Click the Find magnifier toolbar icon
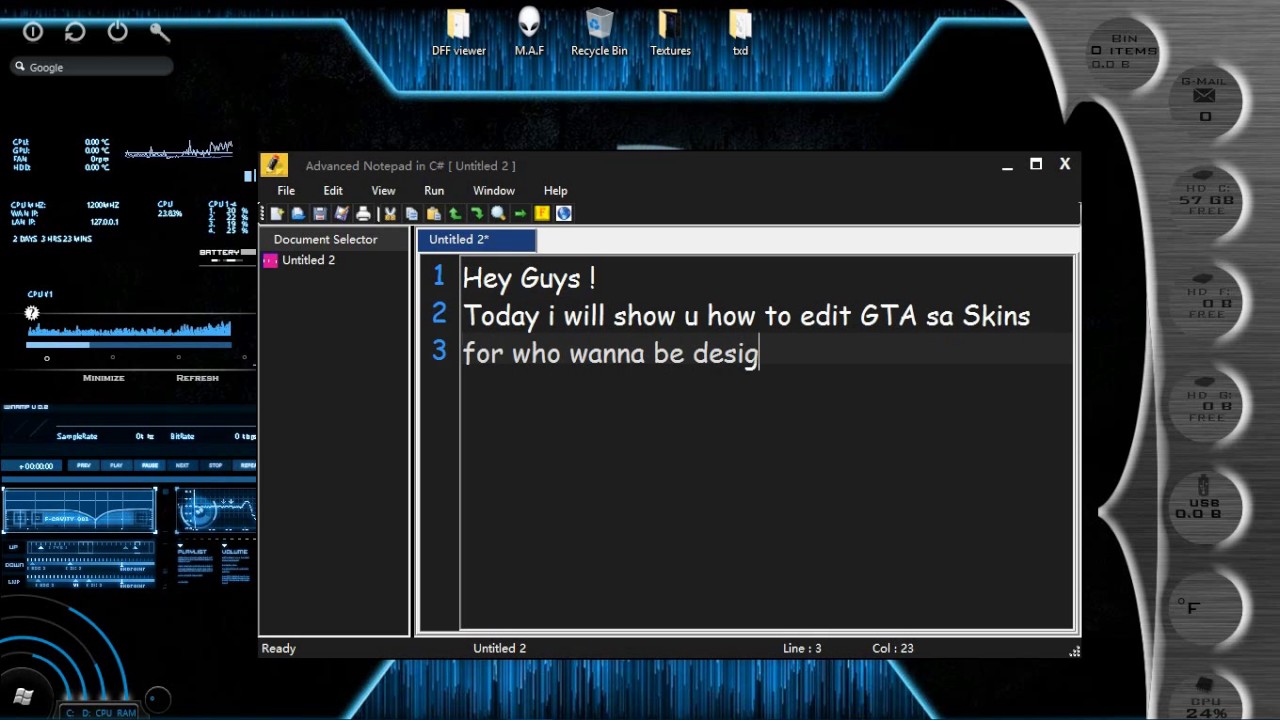Image resolution: width=1280 pixels, height=720 pixels. pyautogui.click(x=498, y=213)
